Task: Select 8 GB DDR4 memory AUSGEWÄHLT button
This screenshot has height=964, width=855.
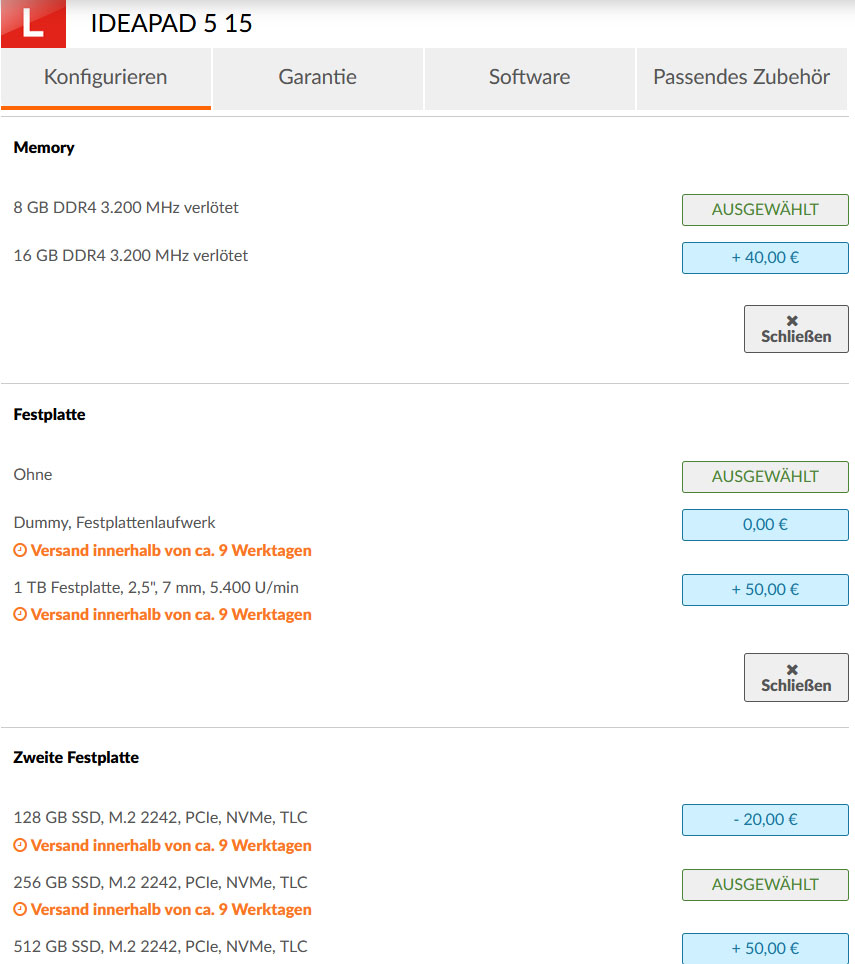Action: click(x=765, y=210)
